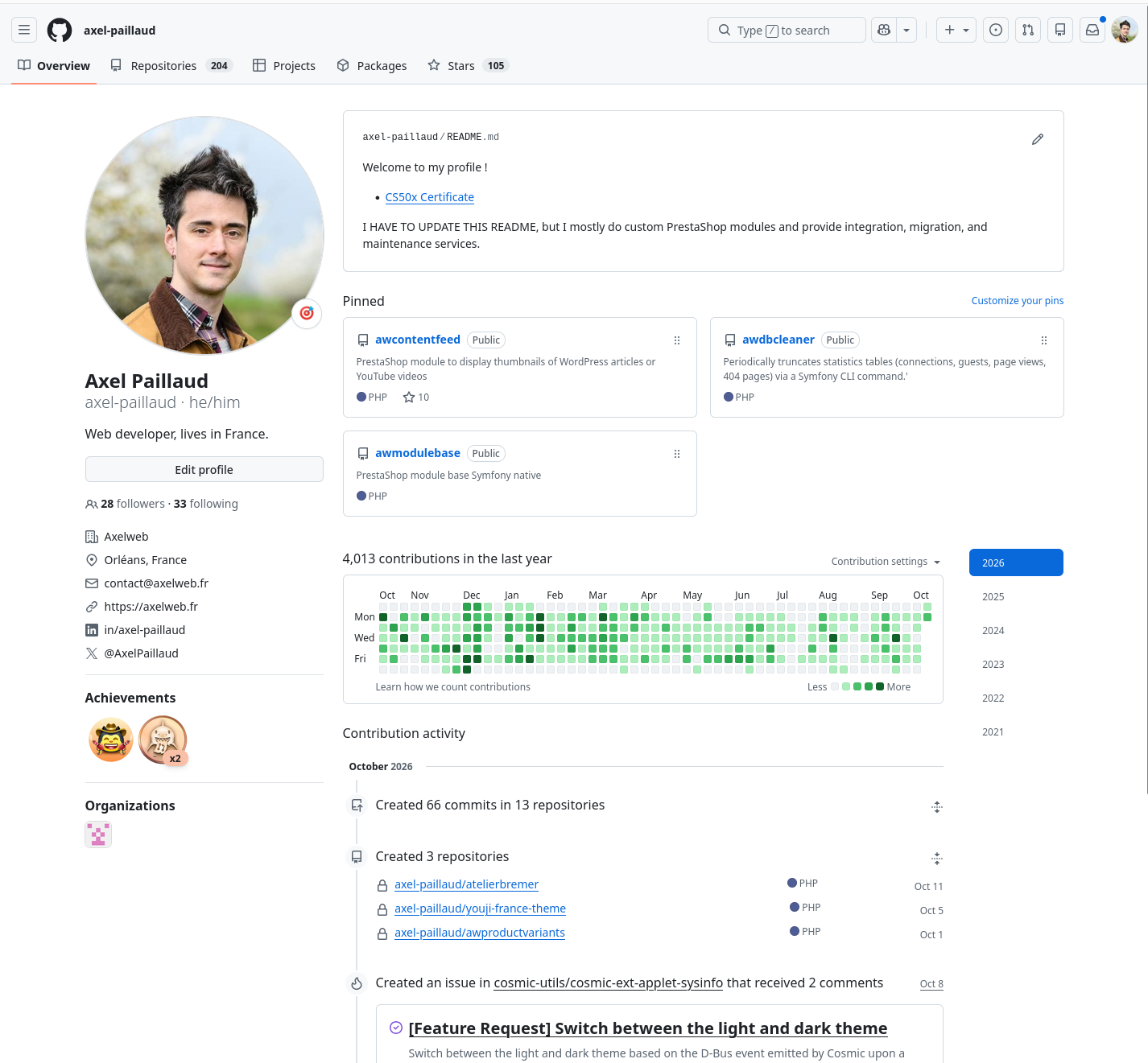This screenshot has width=1148, height=1063.
Task: Open pull requests icon in header
Action: pos(1028,30)
